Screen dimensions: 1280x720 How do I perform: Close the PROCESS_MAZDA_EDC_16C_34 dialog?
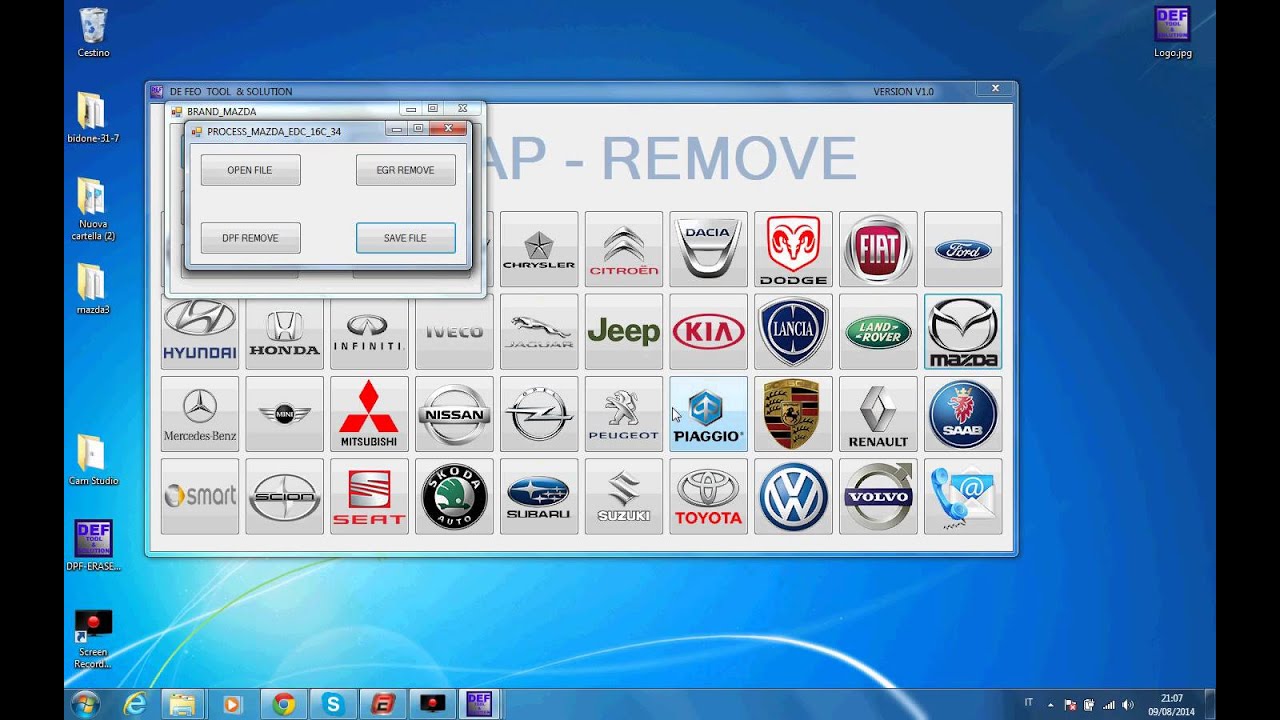tap(448, 129)
